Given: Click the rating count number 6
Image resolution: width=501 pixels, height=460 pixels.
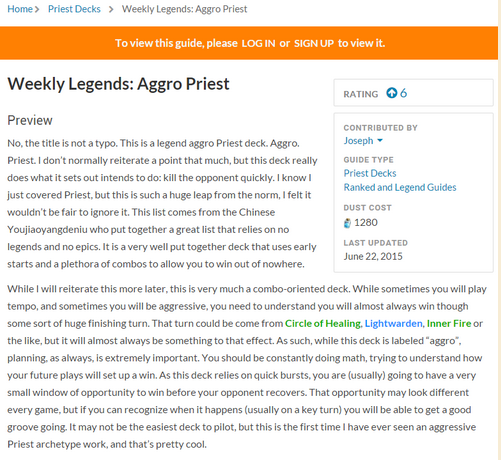Looking at the screenshot, I should 403,93.
